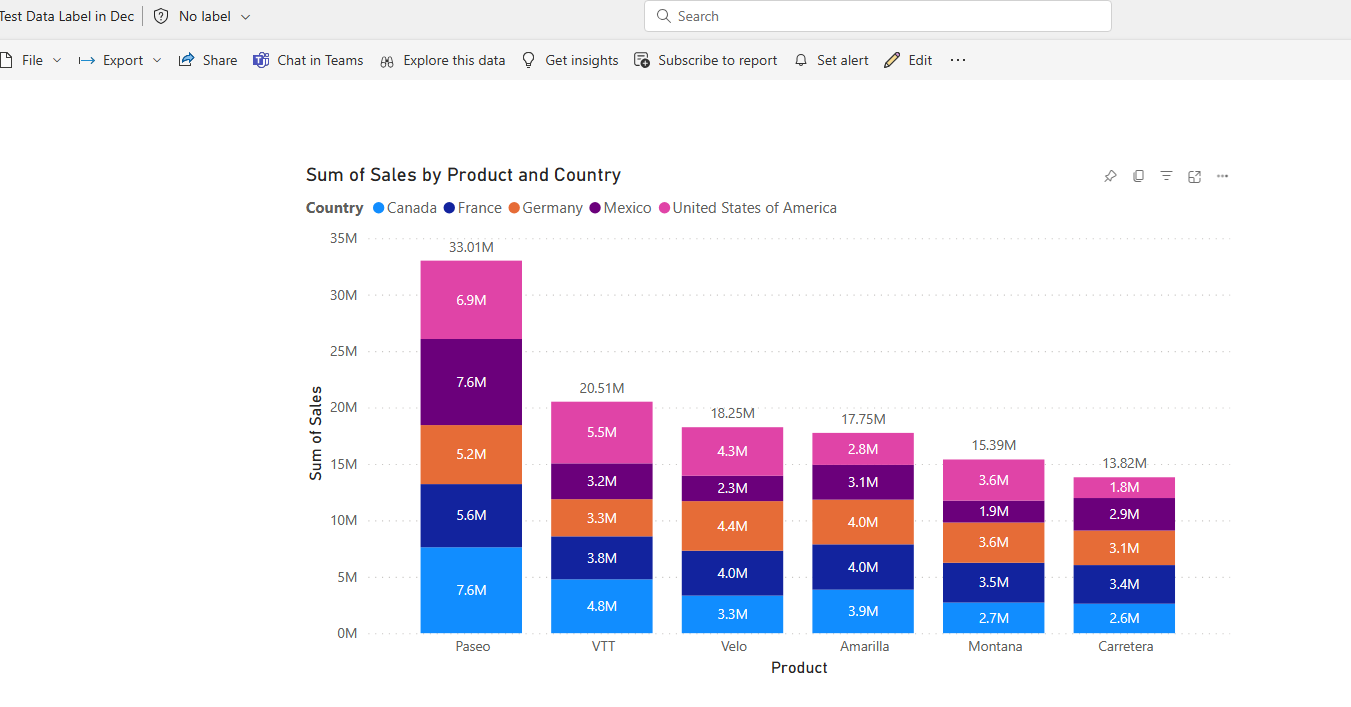Click the sensitivity shield icon
The height and width of the screenshot is (707, 1351).
coord(161,16)
